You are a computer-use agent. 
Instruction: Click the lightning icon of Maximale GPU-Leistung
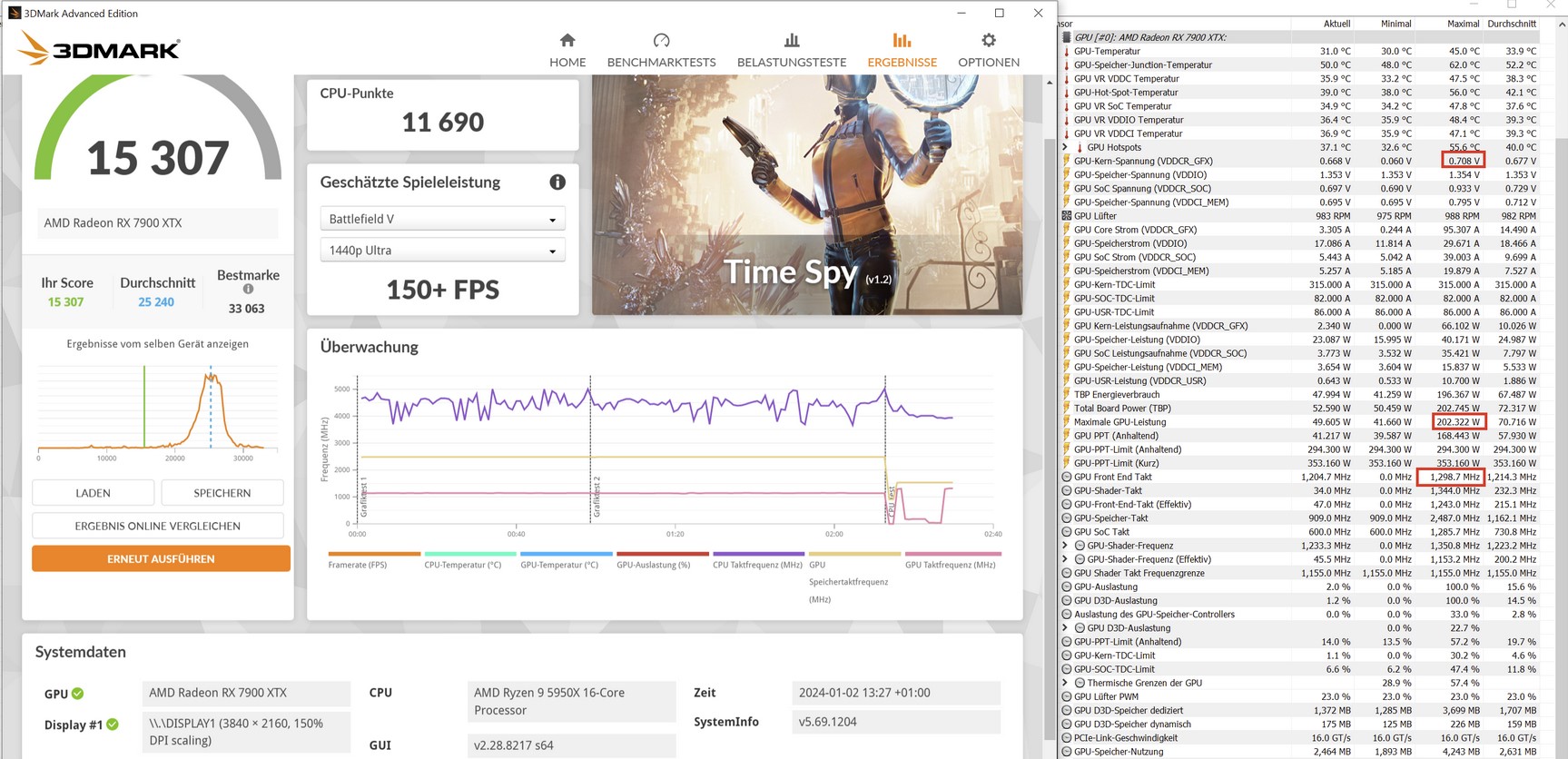pyautogui.click(x=1067, y=422)
